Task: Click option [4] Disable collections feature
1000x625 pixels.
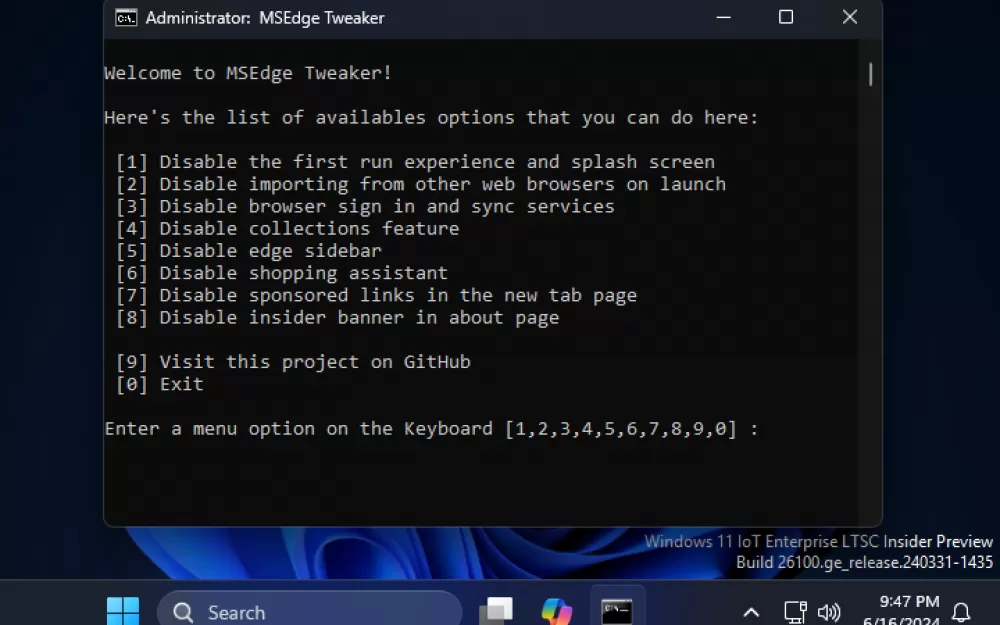Action: (288, 229)
